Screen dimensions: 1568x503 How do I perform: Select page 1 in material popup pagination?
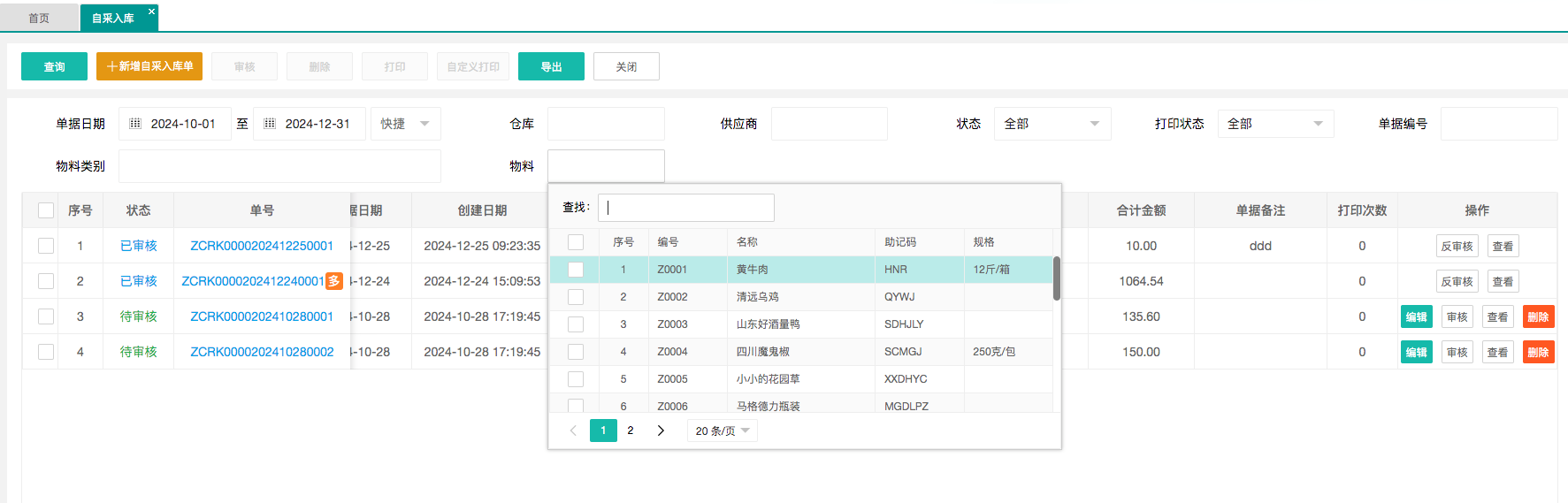click(603, 431)
